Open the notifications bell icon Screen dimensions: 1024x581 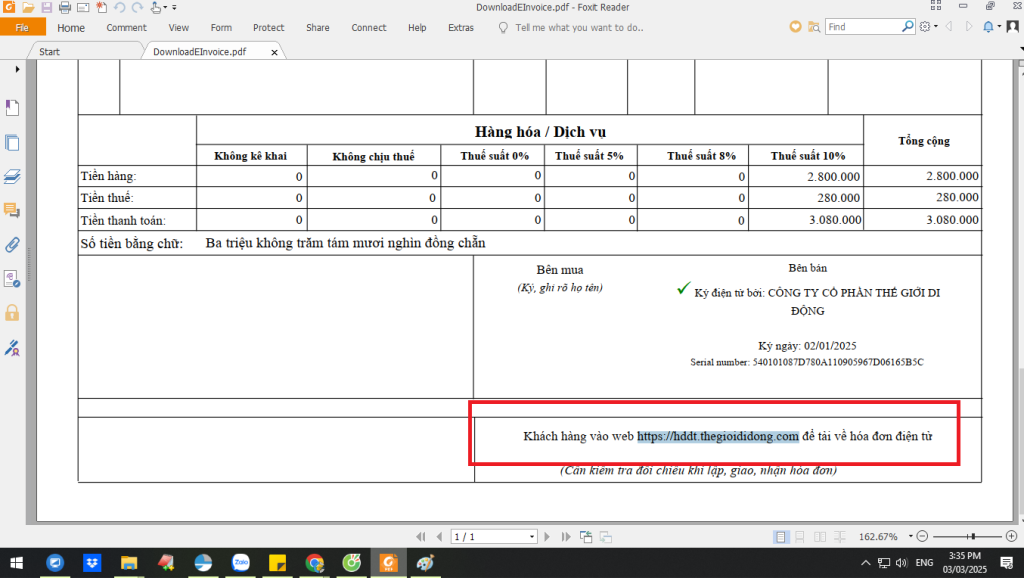[988, 27]
